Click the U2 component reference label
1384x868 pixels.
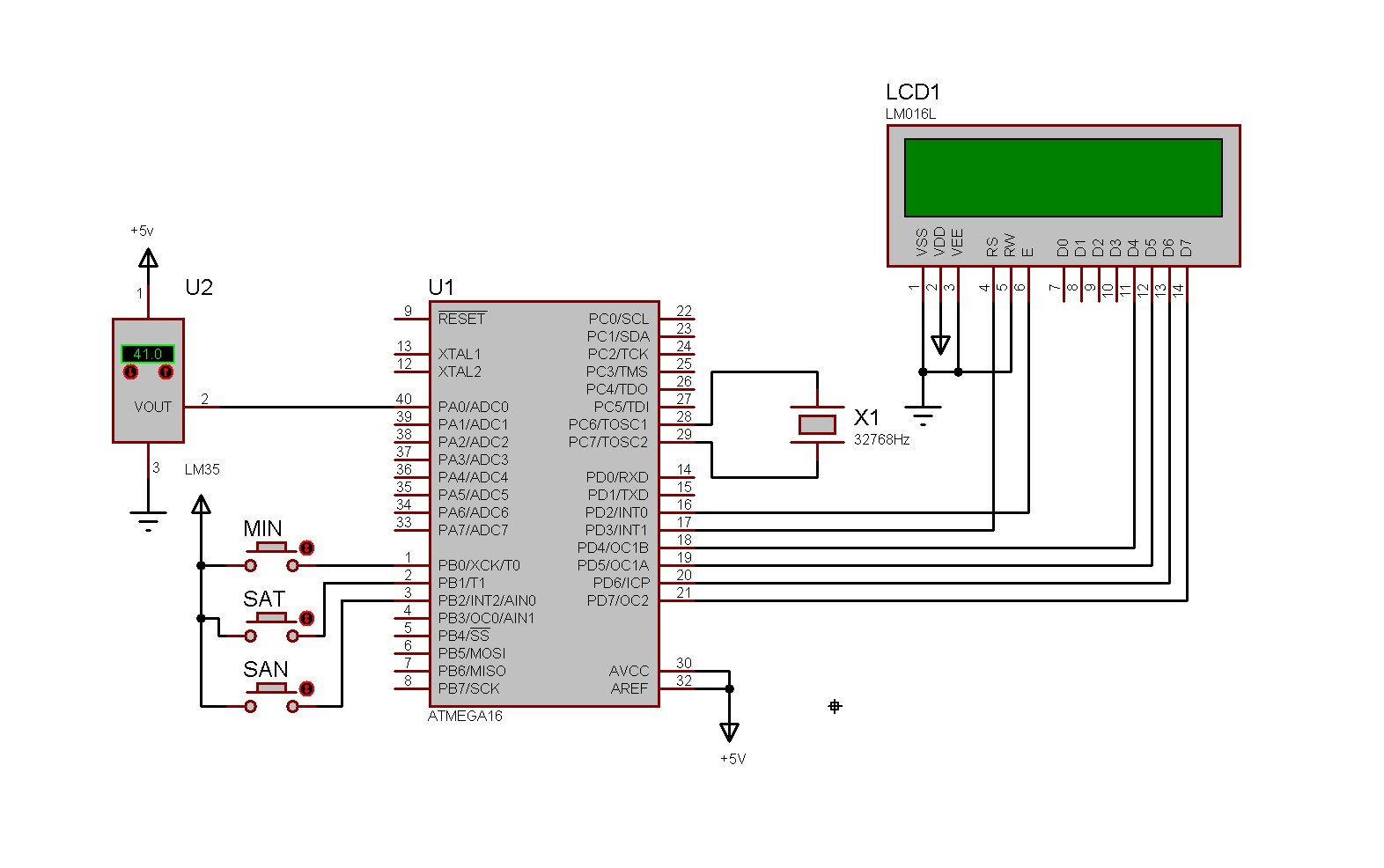[x=199, y=288]
